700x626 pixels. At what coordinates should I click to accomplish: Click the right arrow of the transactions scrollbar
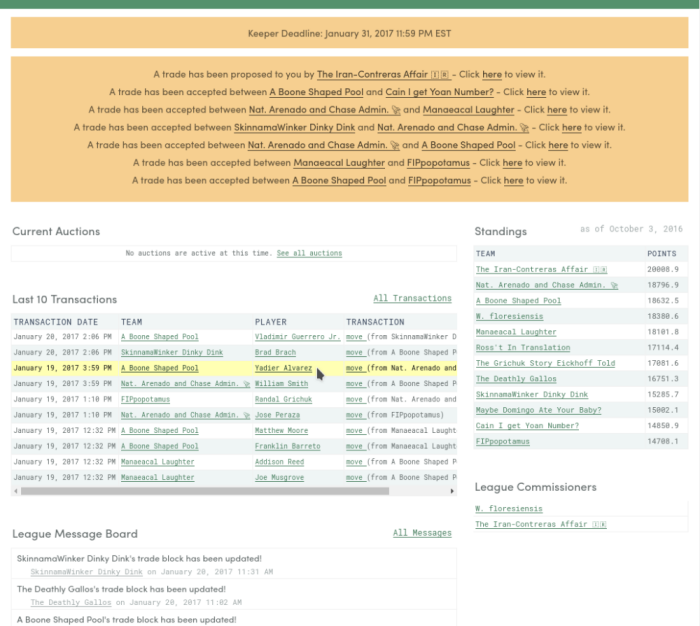pyautogui.click(x=452, y=491)
